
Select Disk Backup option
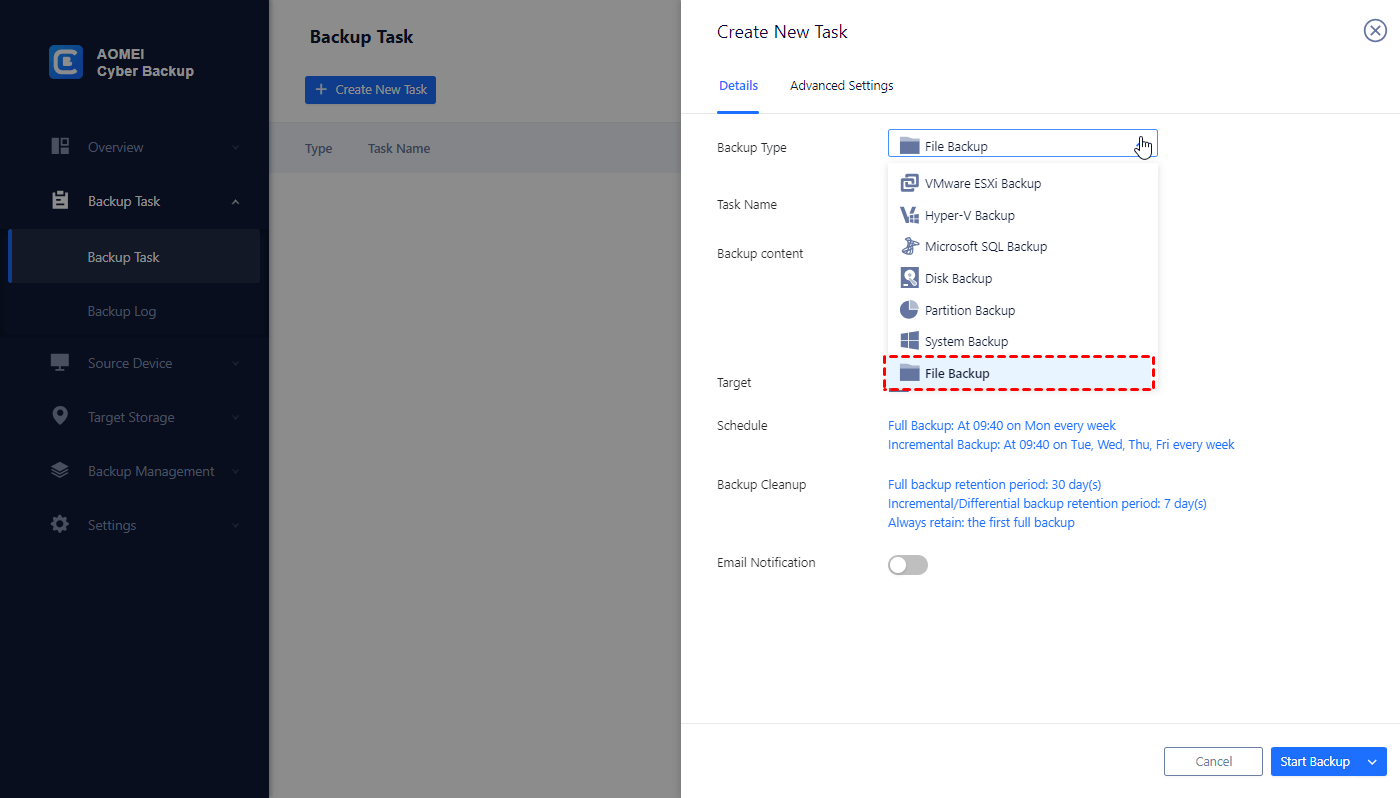[1022, 278]
